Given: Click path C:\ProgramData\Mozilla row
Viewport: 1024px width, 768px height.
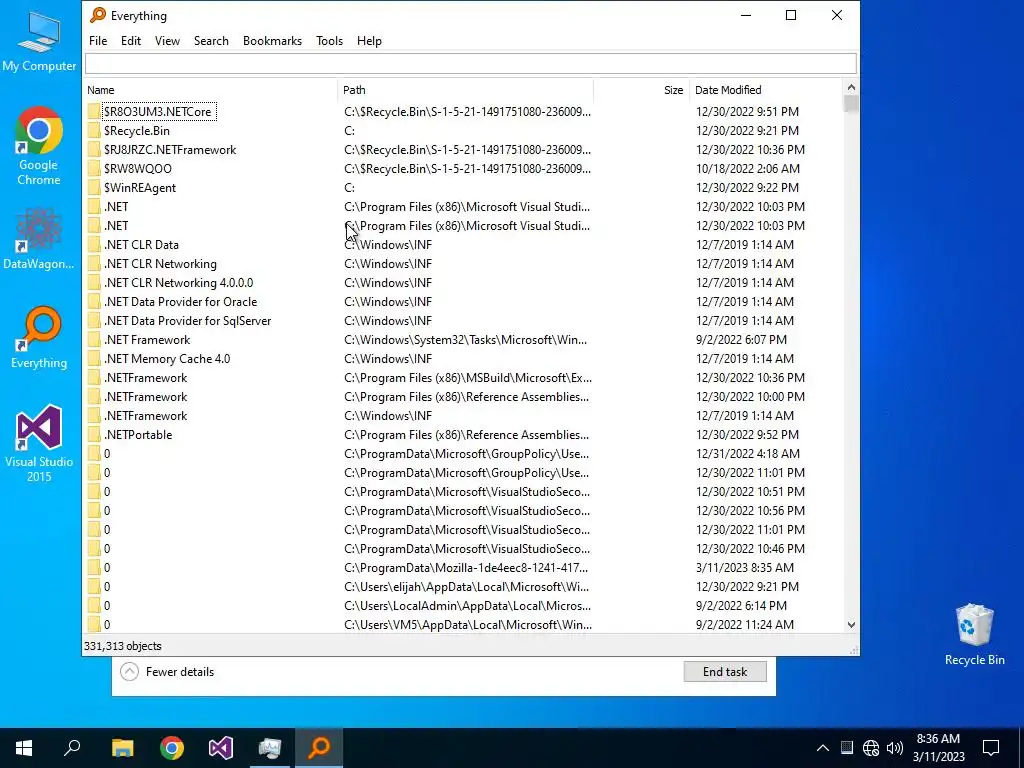Looking at the screenshot, I should pyautogui.click(x=466, y=568).
